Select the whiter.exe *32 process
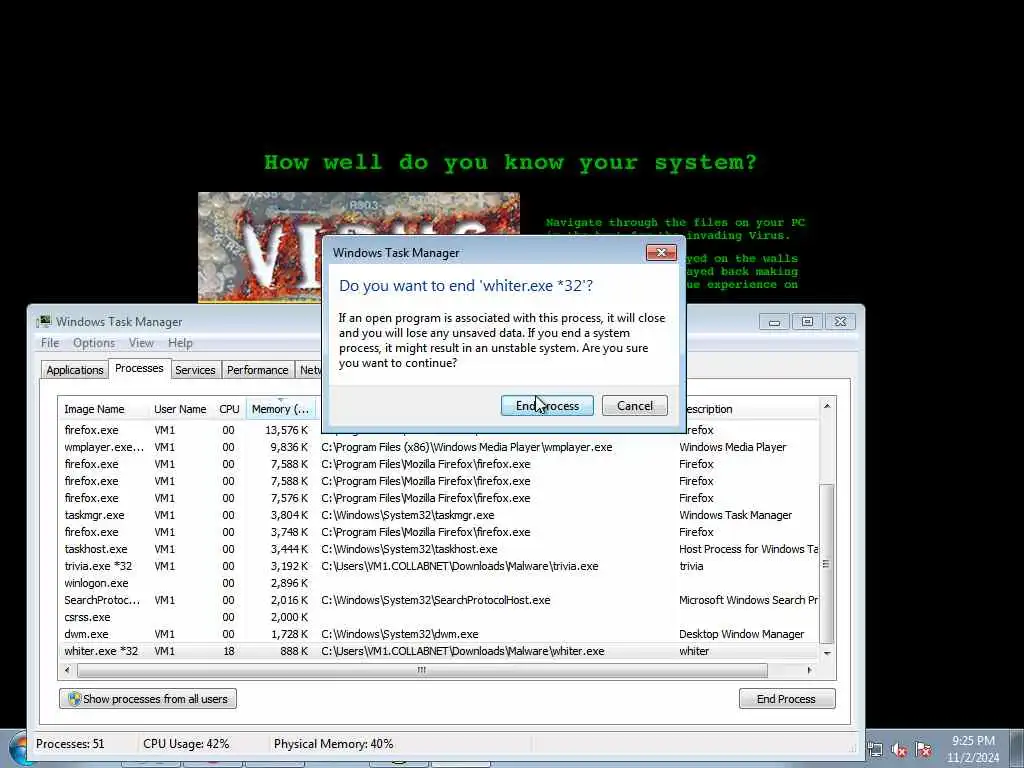Viewport: 1024px width, 768px height. click(438, 651)
